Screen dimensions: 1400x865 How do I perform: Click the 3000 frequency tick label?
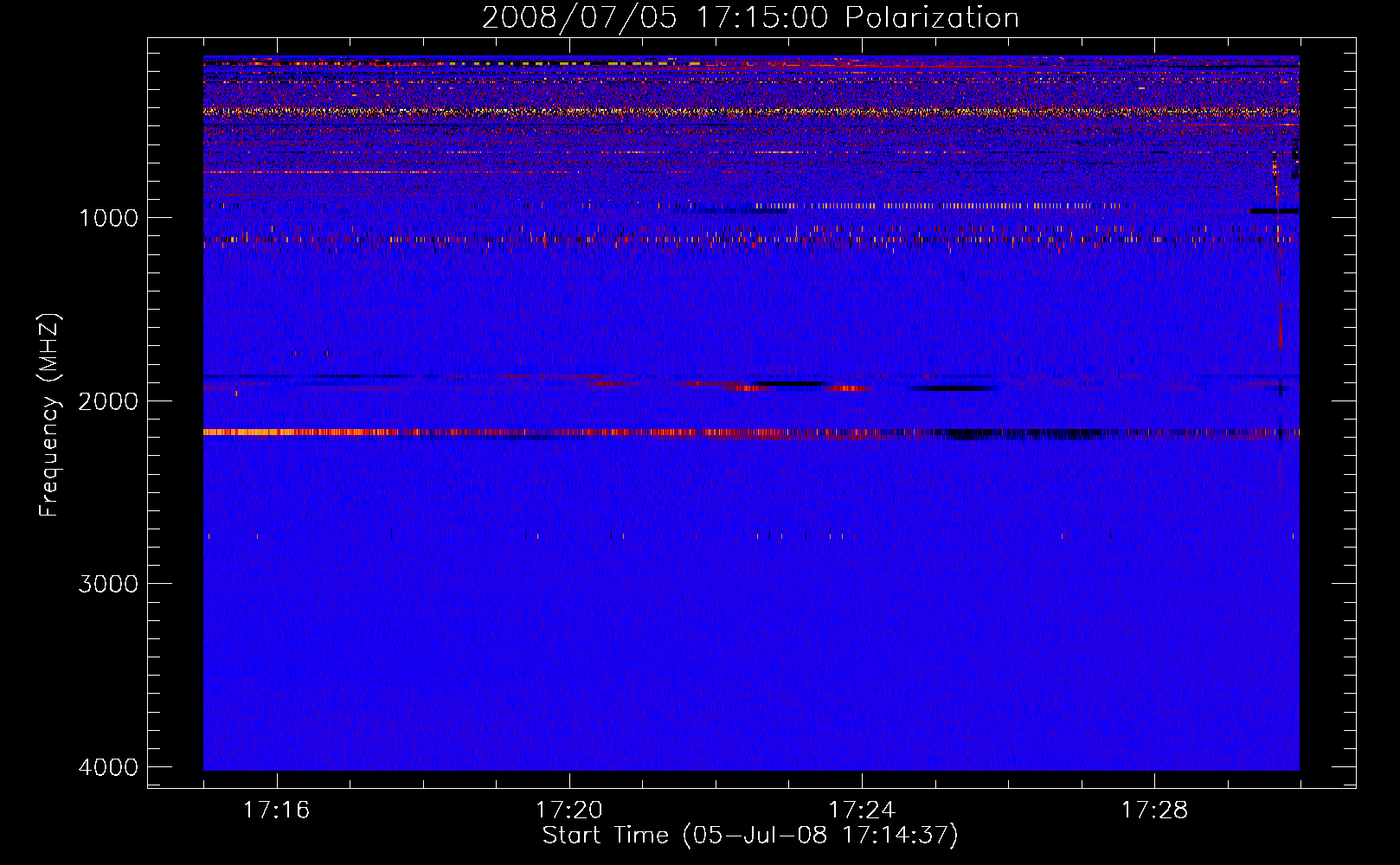click(108, 584)
